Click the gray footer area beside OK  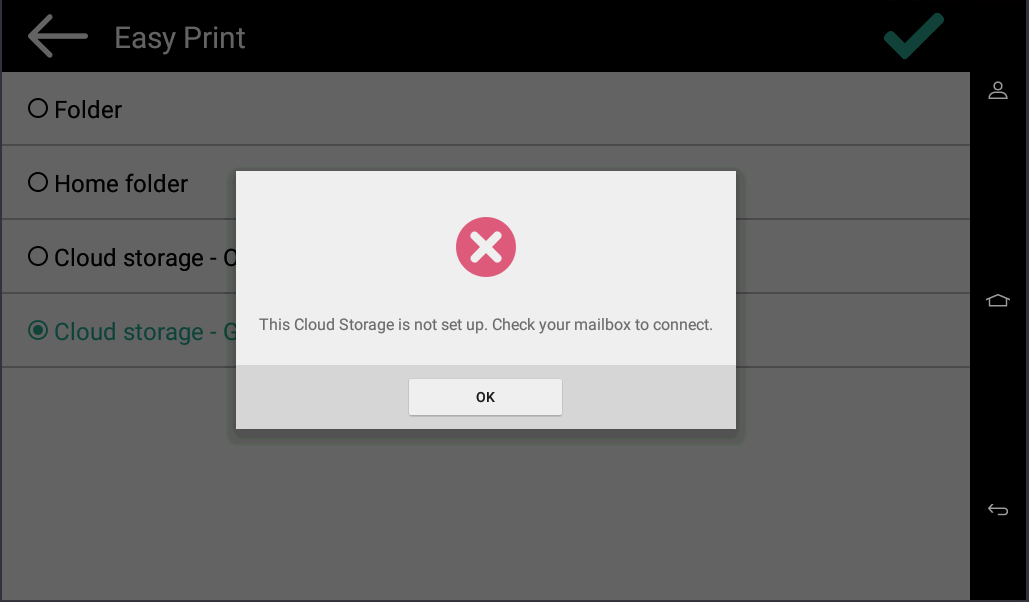[648, 397]
